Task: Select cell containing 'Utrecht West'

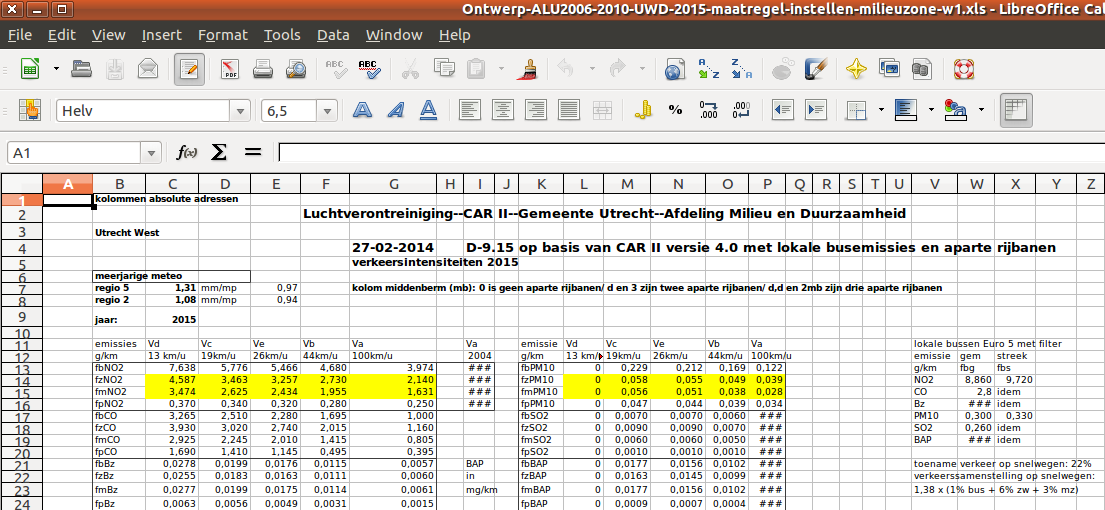Action: click(x=120, y=232)
